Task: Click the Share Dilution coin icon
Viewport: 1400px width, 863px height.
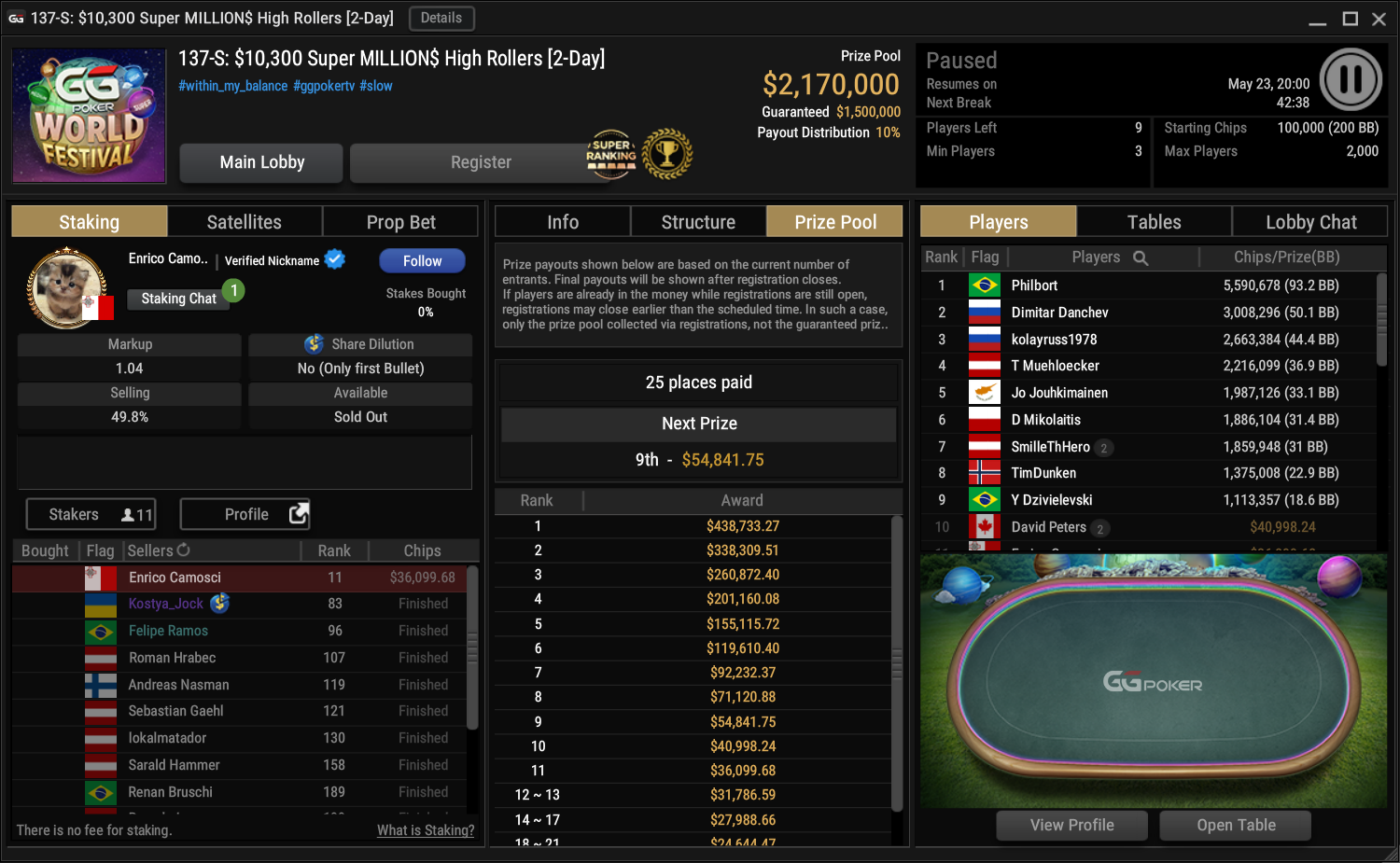Action: click(x=315, y=344)
